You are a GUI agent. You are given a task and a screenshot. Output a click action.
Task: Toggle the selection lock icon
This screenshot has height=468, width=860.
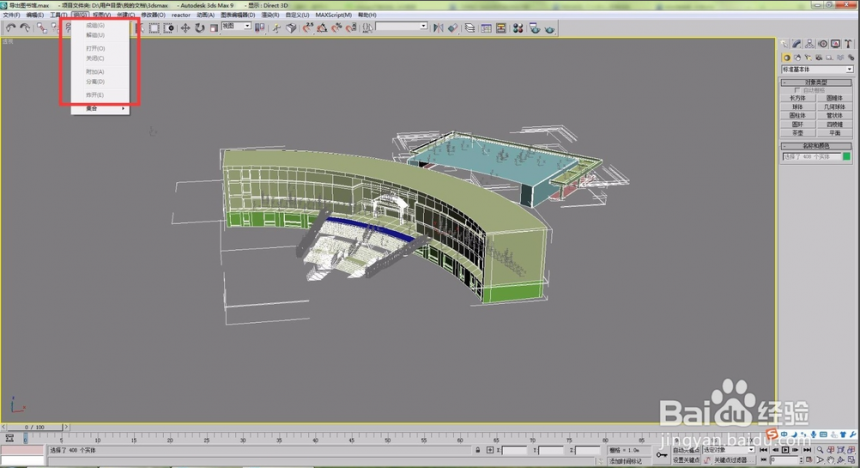tap(478, 450)
